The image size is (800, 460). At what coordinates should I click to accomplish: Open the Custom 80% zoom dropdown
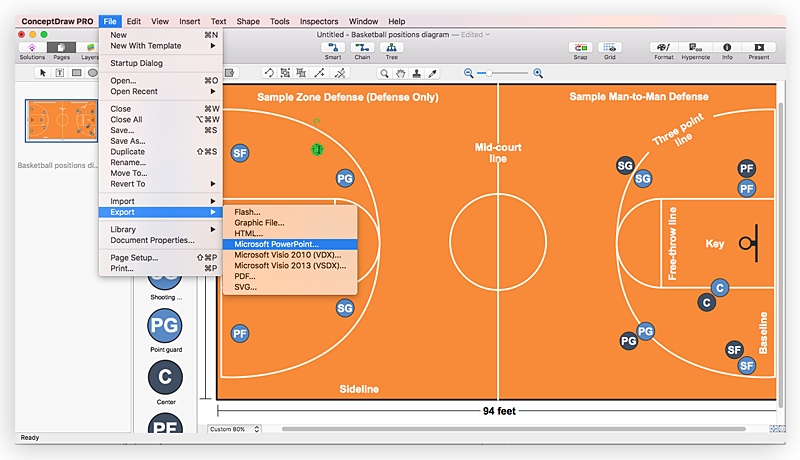234,429
